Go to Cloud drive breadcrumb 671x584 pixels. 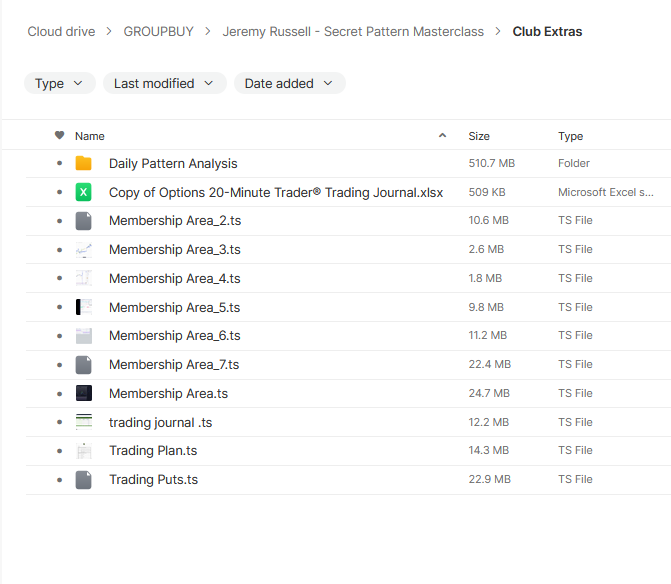(x=61, y=32)
